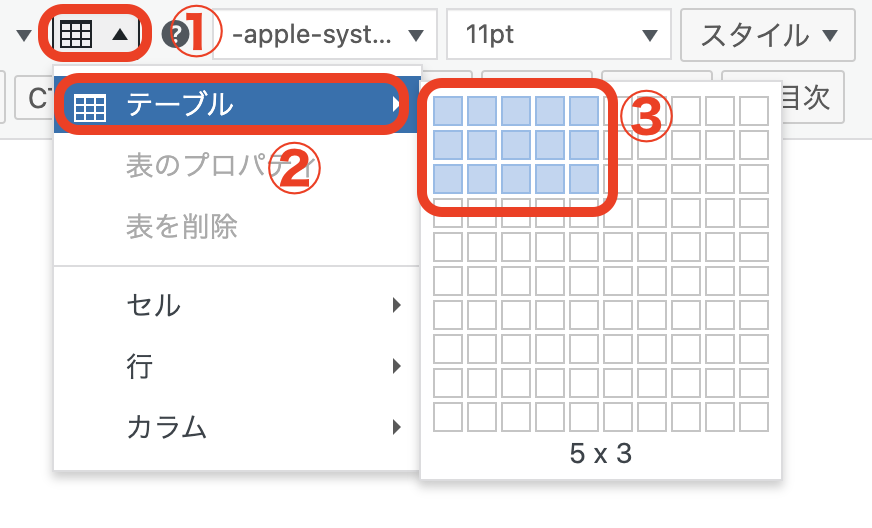Open the table button dropdown arrow

[120, 34]
